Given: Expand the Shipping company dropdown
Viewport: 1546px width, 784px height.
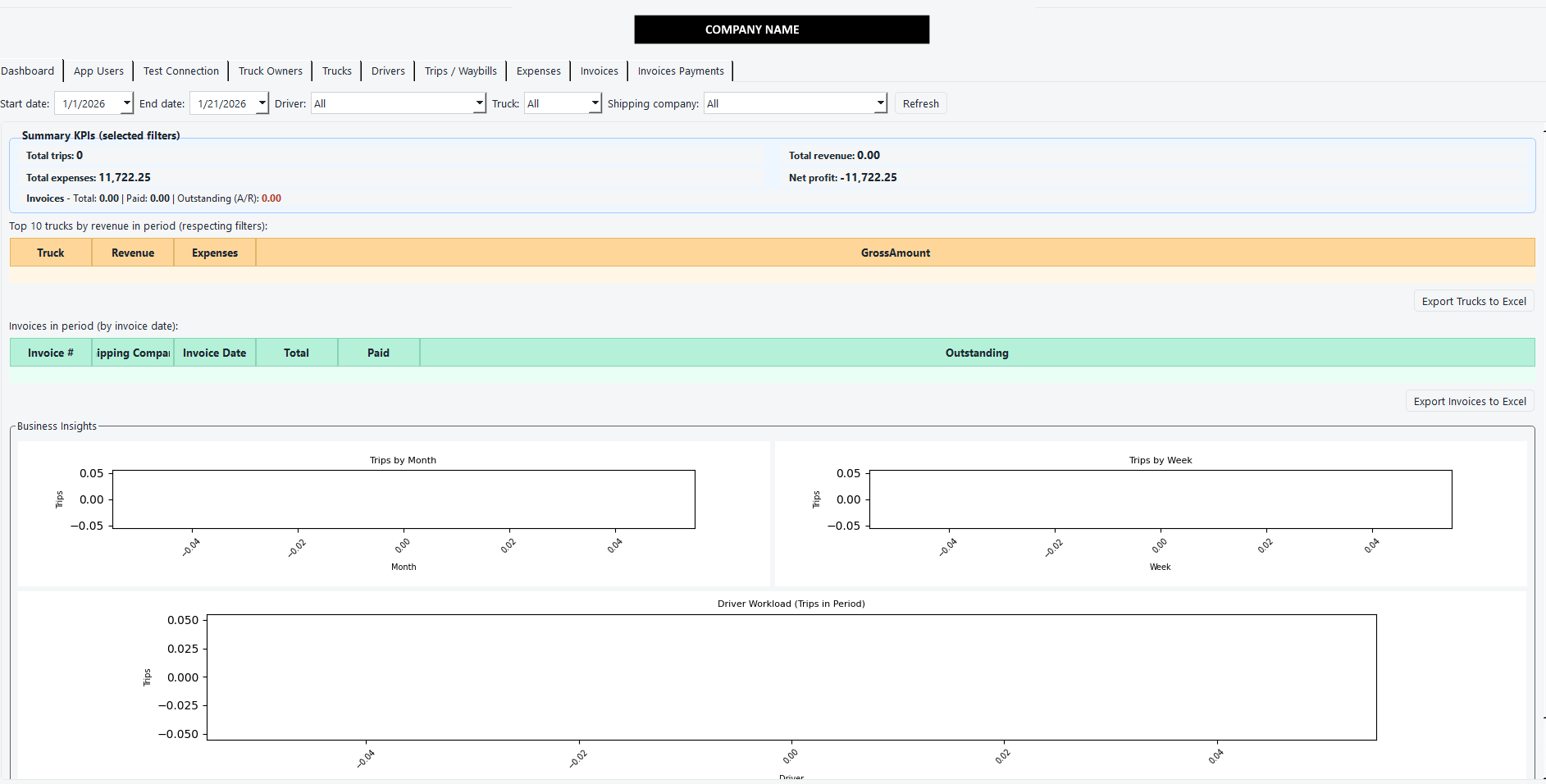Looking at the screenshot, I should (880, 103).
